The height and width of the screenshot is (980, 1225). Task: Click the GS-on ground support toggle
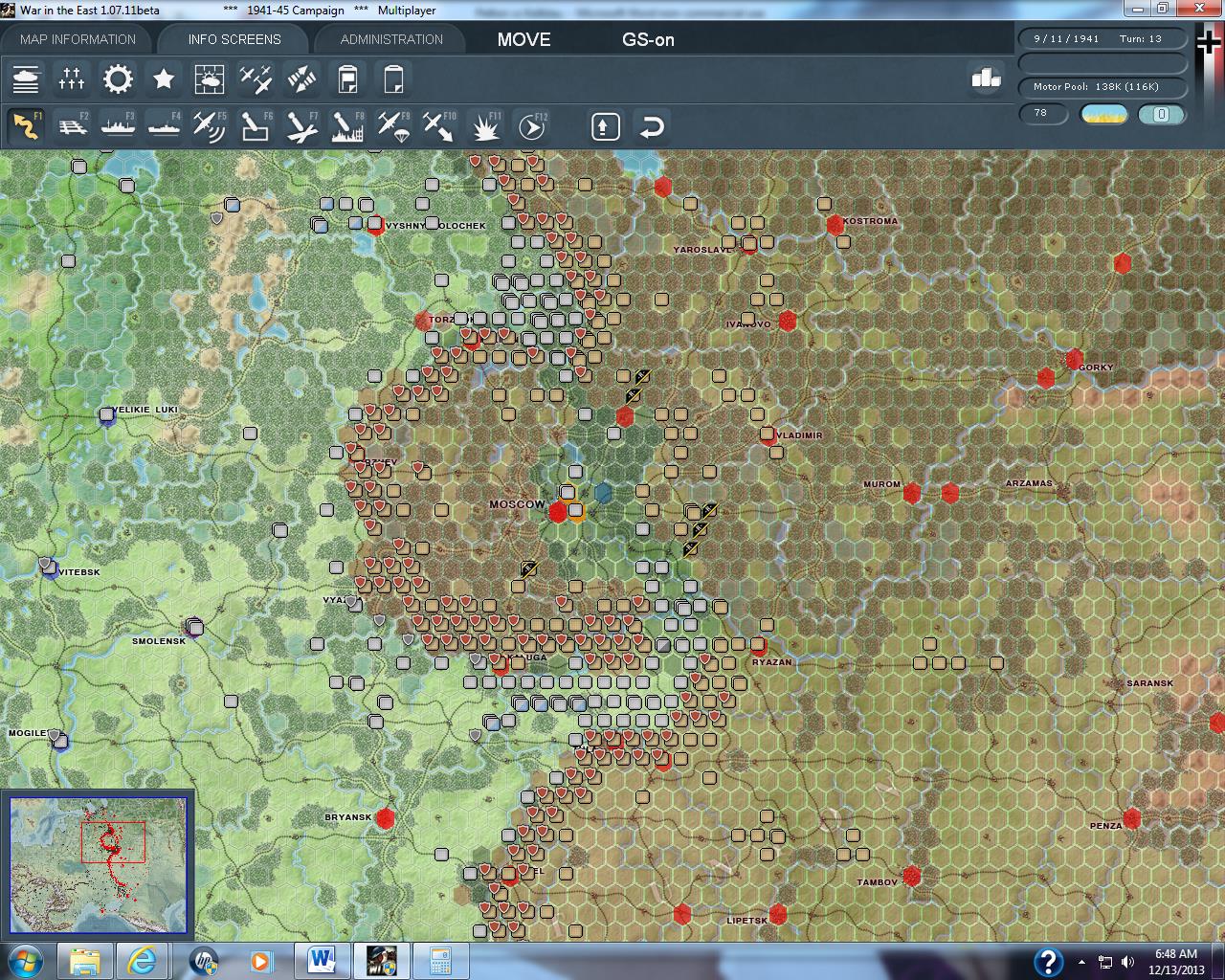(x=648, y=39)
